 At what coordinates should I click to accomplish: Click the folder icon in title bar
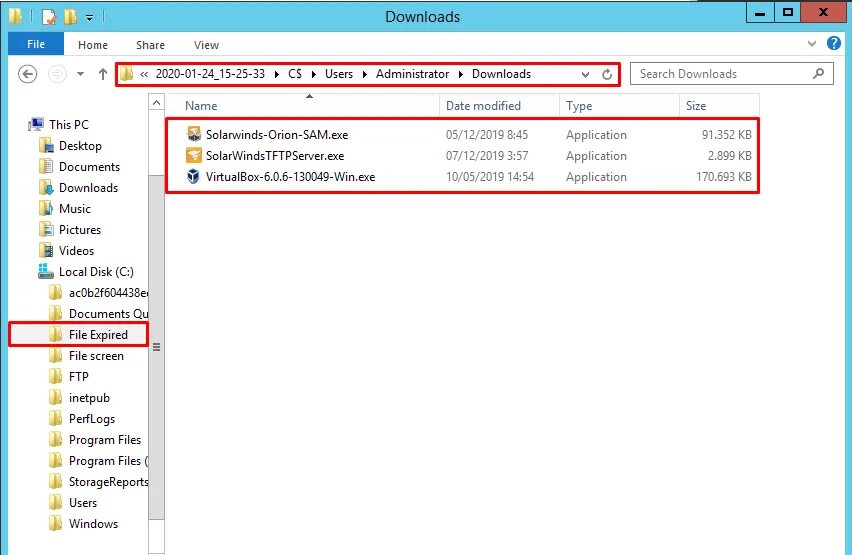(16, 17)
